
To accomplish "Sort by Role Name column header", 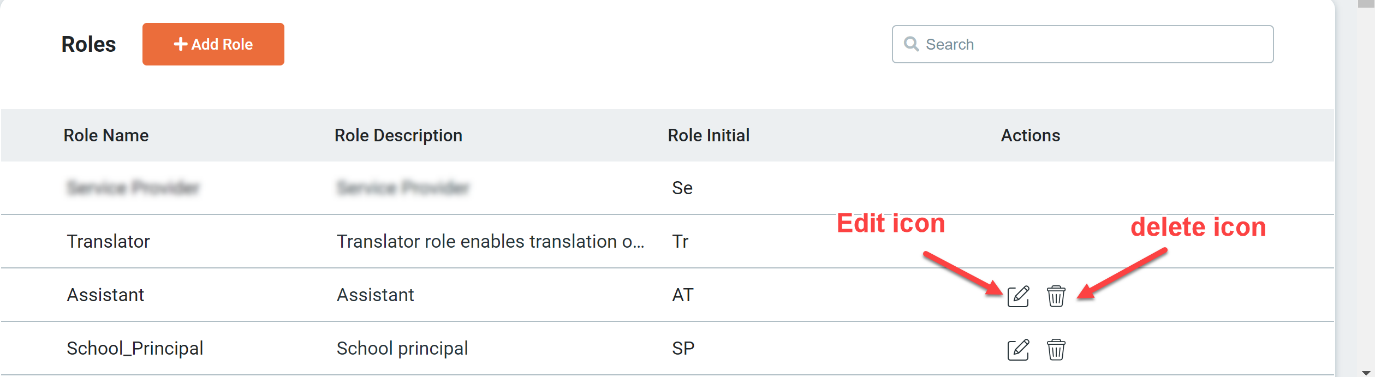I will click(106, 135).
